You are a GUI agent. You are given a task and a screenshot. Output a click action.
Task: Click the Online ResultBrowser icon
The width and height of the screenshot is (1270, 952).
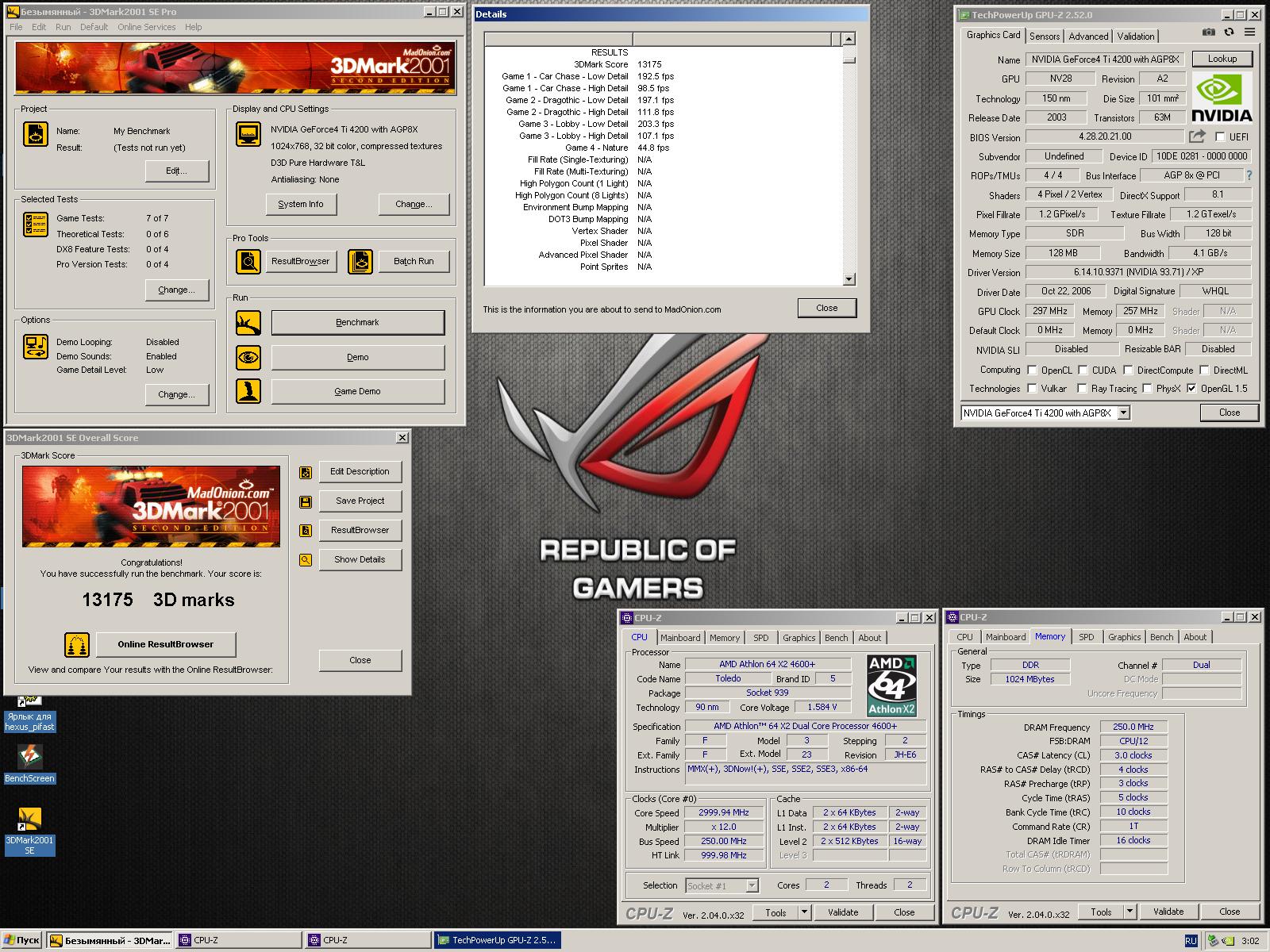[77, 644]
